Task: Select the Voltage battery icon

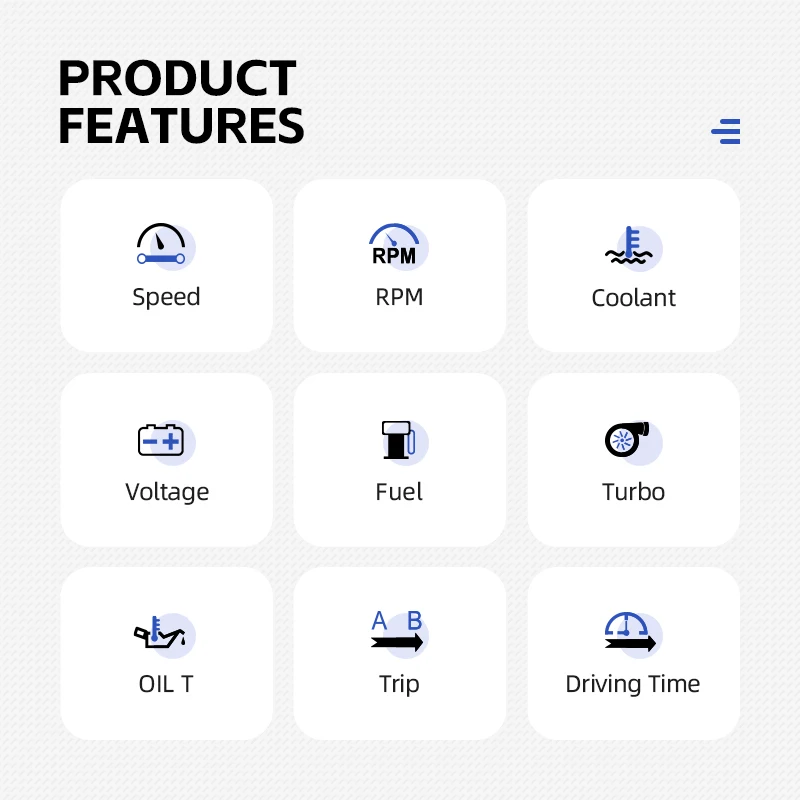Action: 166,441
